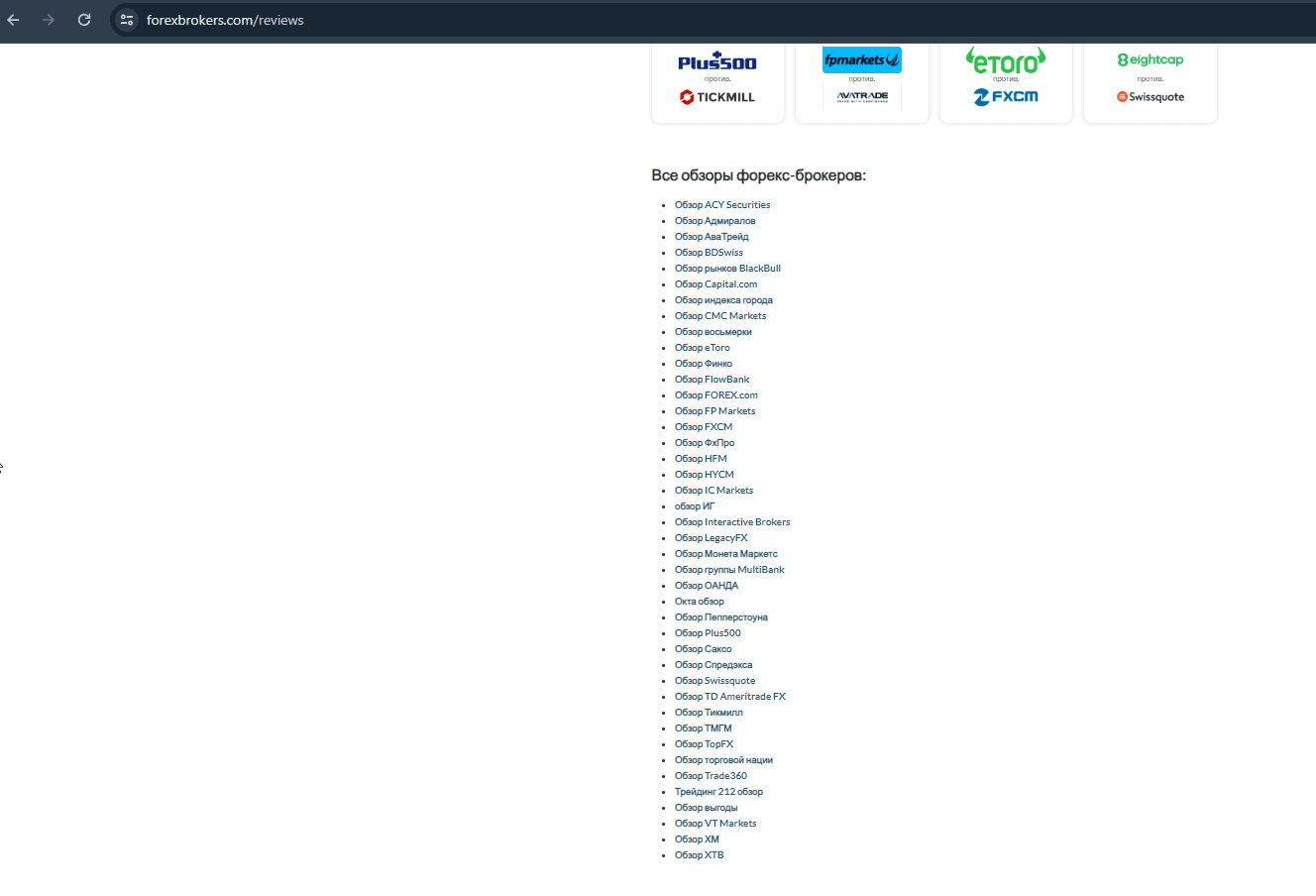Screen dimensions: 1316x896
Task: Click the address bar URL forexbrokers.com/reviews
Action: [225, 20]
